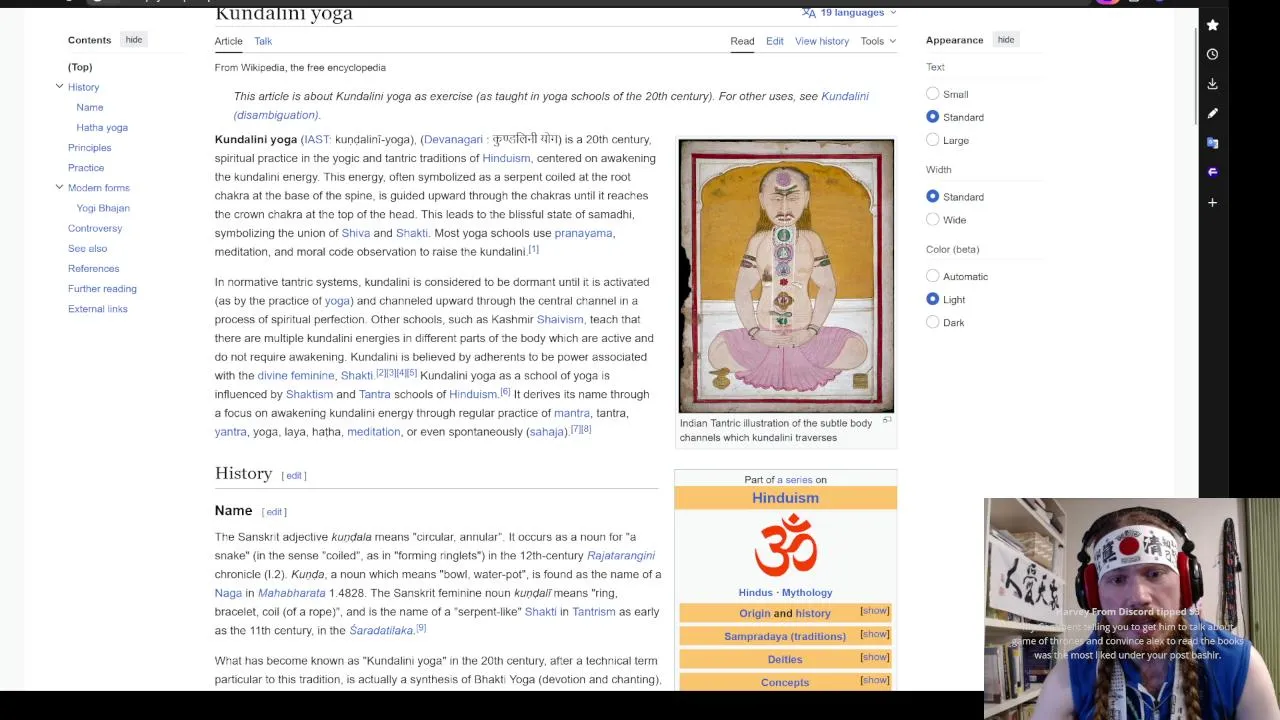Go to Further reading in contents
This screenshot has height=720, width=1280.
pyautogui.click(x=102, y=288)
